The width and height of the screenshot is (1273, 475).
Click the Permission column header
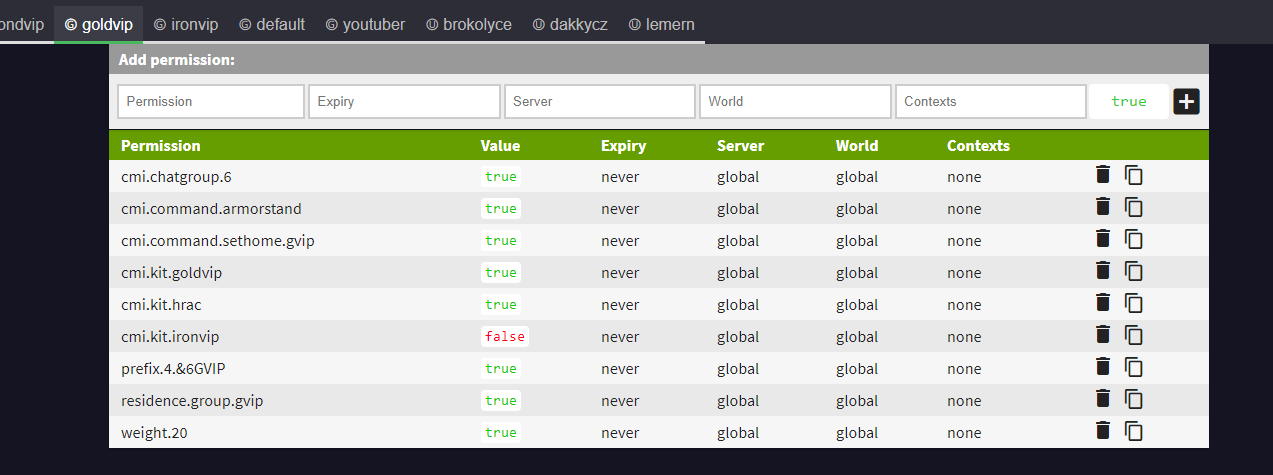coord(161,145)
